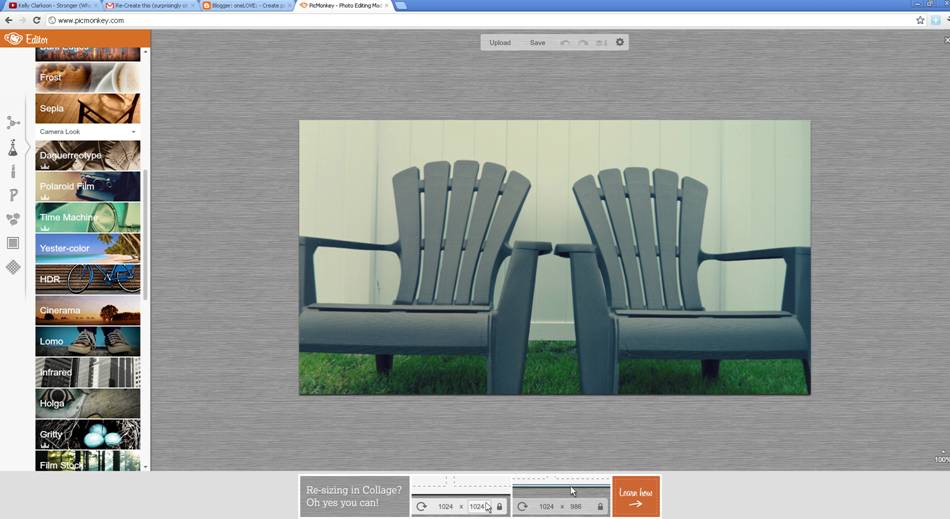Image resolution: width=950 pixels, height=519 pixels.
Task: Click the www.picmonkey.com address bar
Action: tap(479, 20)
